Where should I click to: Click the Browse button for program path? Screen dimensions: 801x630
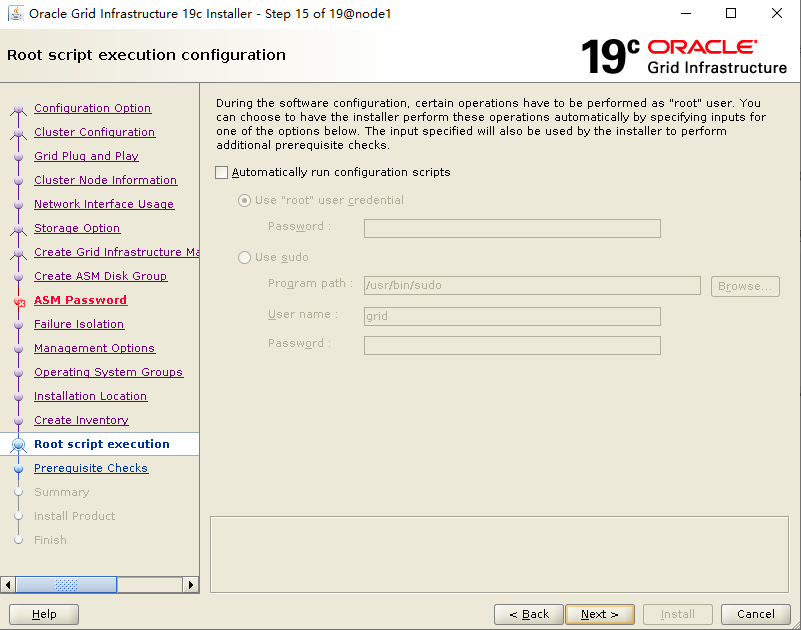click(x=745, y=286)
